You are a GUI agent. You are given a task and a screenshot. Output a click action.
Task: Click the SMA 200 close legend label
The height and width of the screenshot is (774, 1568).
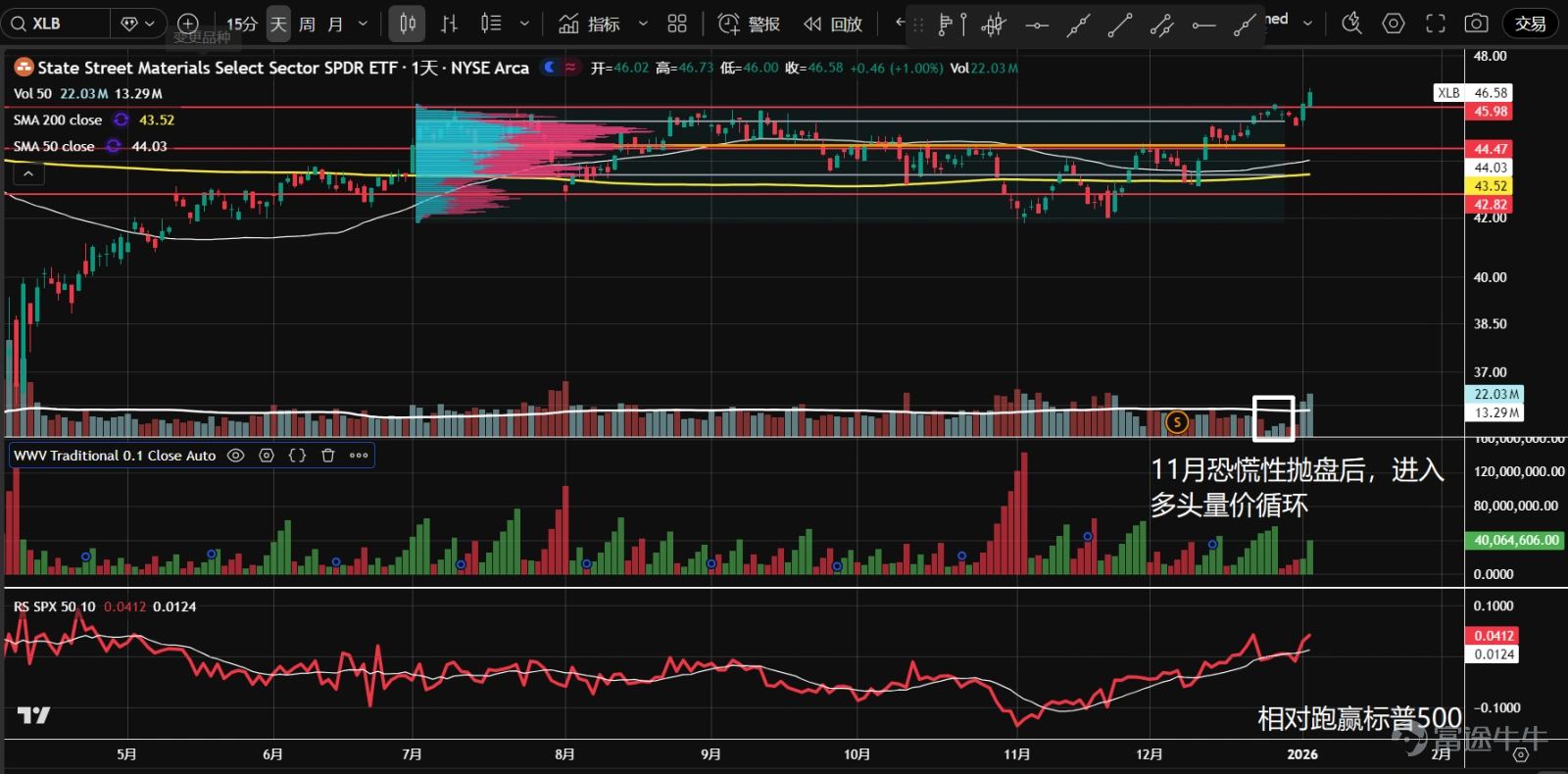[x=58, y=121]
